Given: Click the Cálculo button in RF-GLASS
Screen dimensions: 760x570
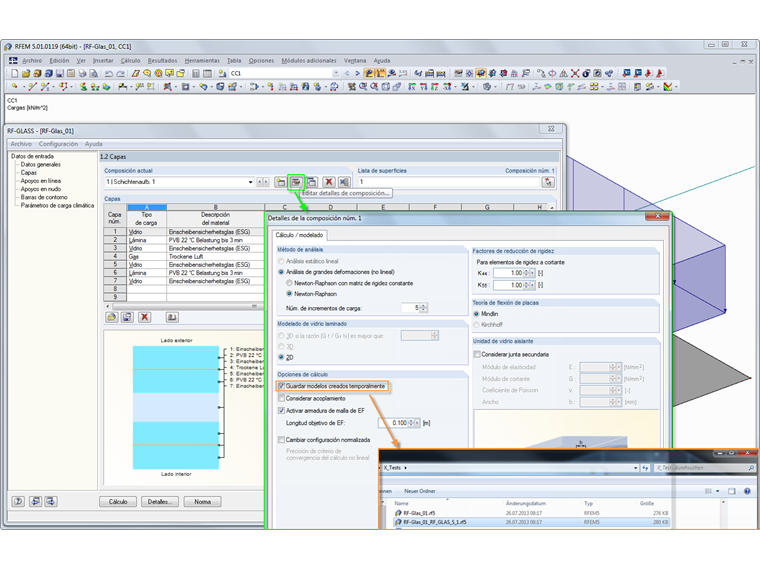Looking at the screenshot, I should tap(118, 502).
